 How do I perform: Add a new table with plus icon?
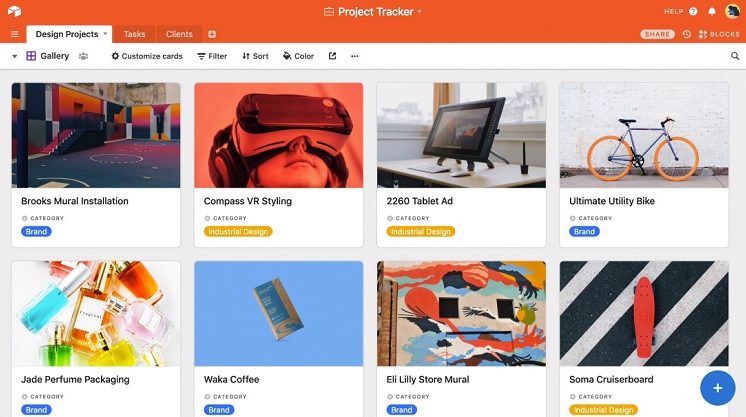pyautogui.click(x=212, y=34)
